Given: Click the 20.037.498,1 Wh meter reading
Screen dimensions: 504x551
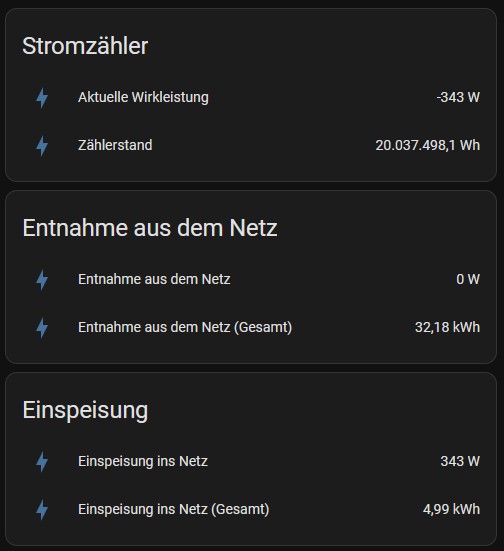Looking at the screenshot, I should pos(427,145).
